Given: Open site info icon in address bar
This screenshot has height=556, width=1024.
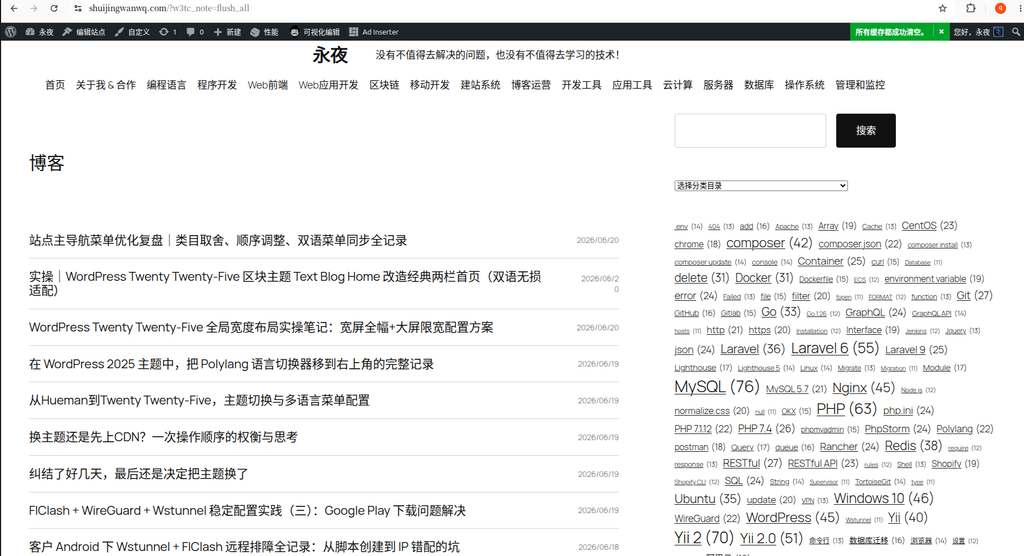Looking at the screenshot, I should coord(78,8).
